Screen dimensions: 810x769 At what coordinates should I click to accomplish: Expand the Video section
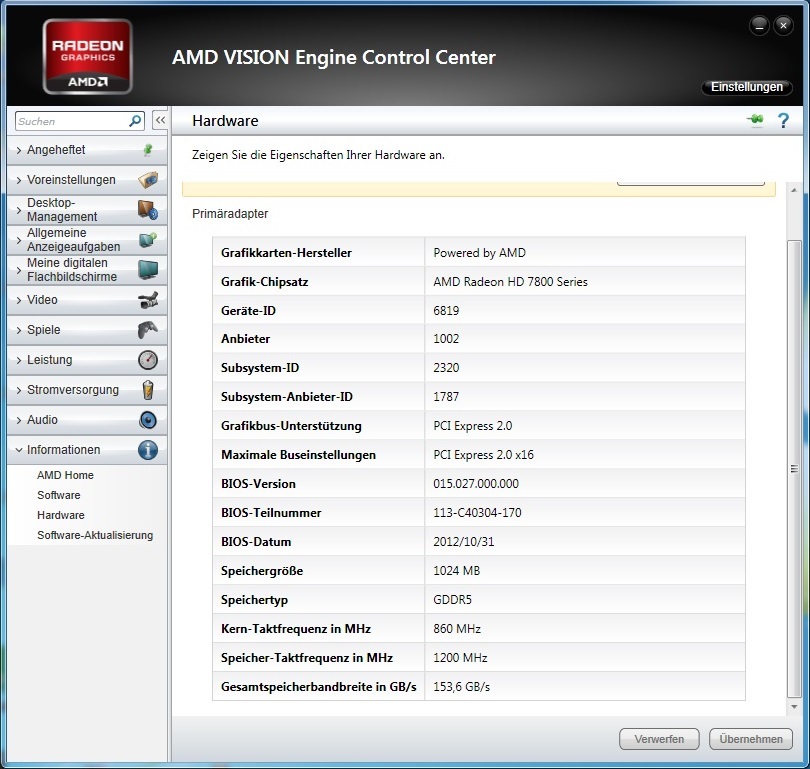click(87, 300)
